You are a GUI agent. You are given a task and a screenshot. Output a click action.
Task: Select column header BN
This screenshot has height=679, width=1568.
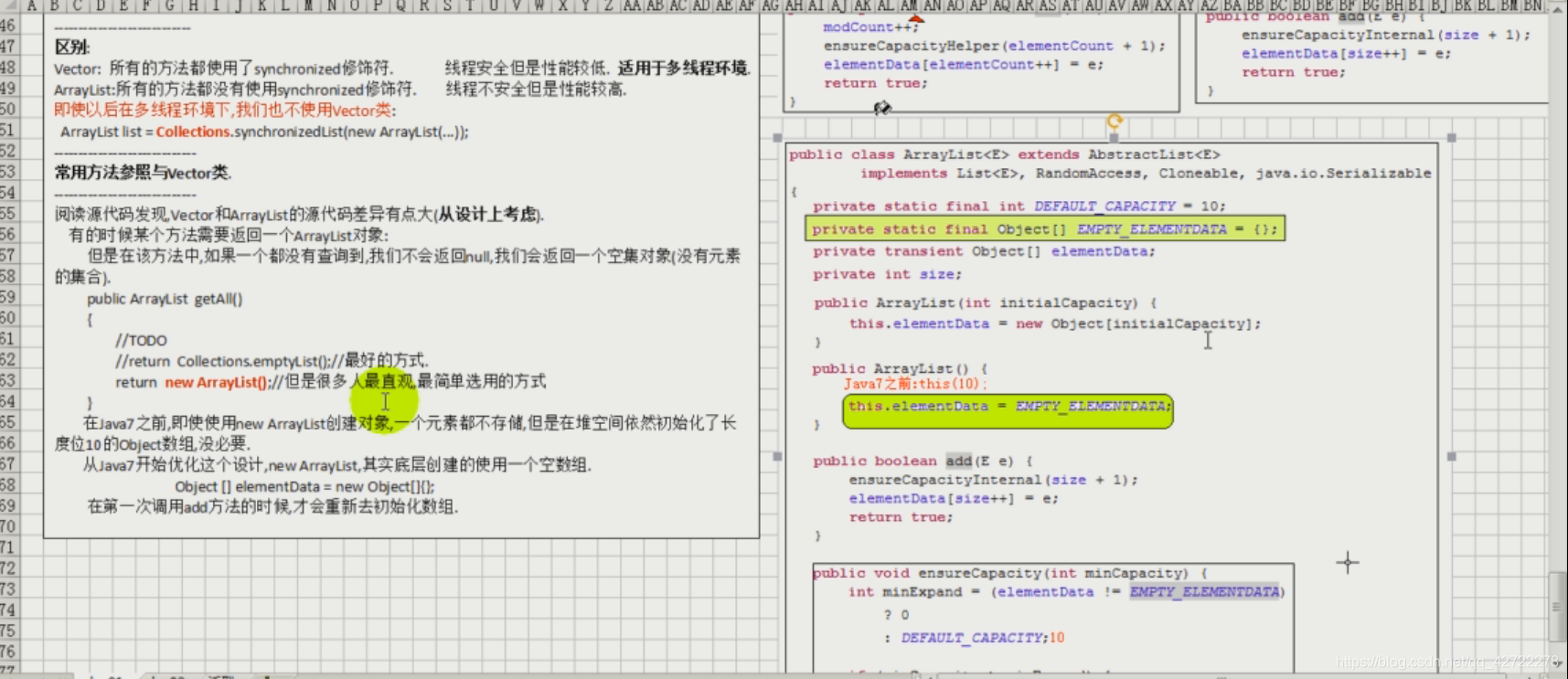(1532, 5)
